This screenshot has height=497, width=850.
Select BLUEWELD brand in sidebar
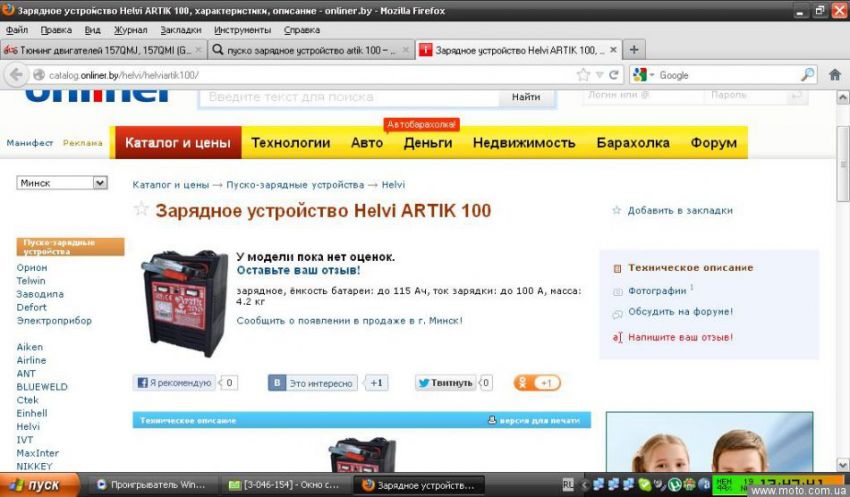pos(42,386)
